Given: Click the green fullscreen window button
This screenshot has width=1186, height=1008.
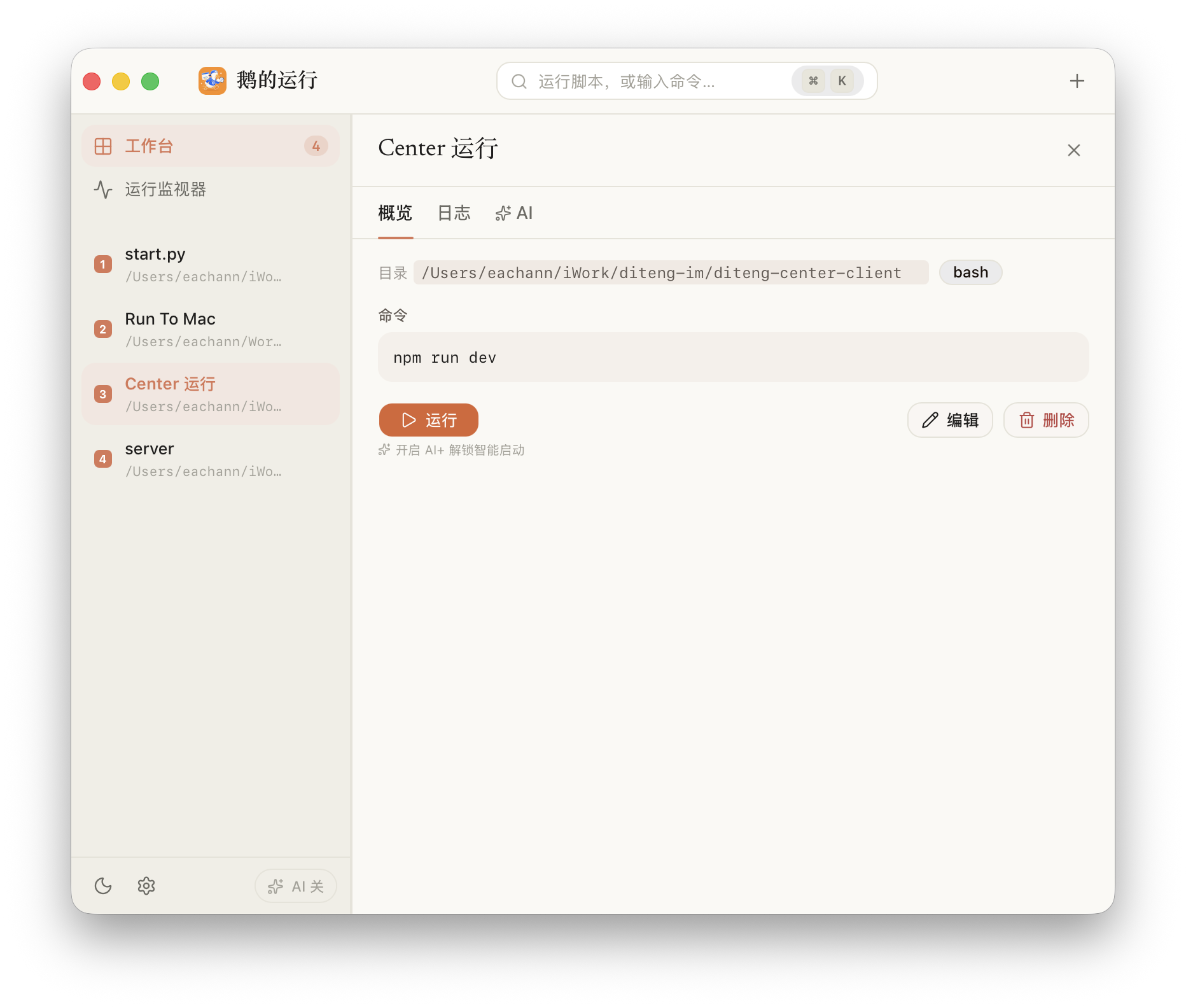Looking at the screenshot, I should pyautogui.click(x=150, y=81).
